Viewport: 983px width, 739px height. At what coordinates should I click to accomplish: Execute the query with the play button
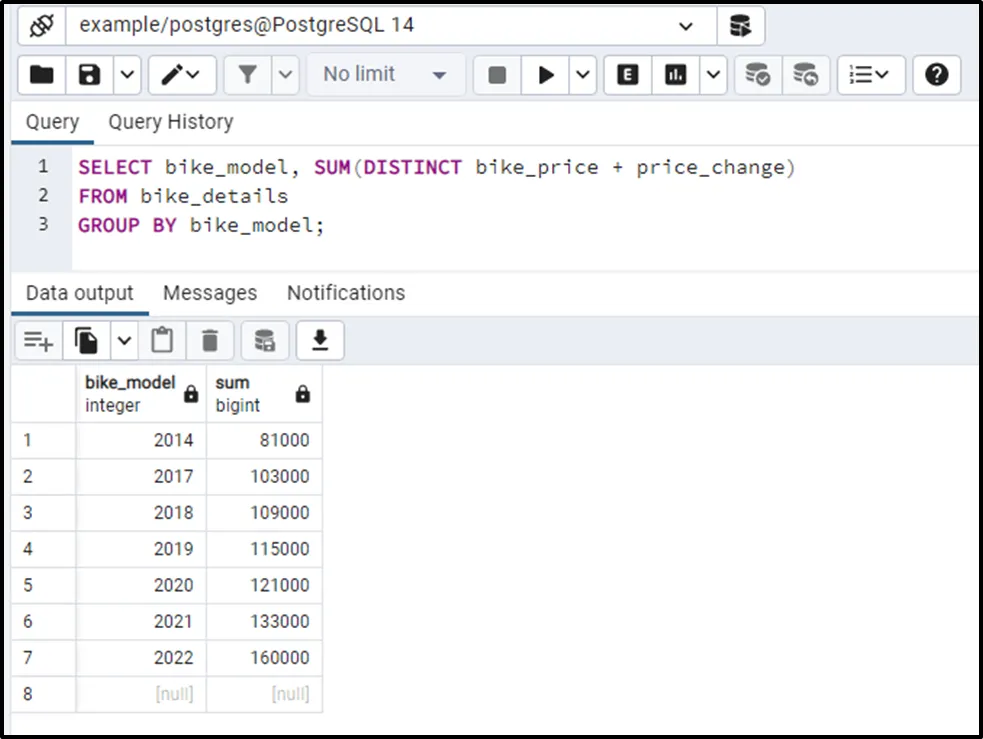click(x=546, y=75)
